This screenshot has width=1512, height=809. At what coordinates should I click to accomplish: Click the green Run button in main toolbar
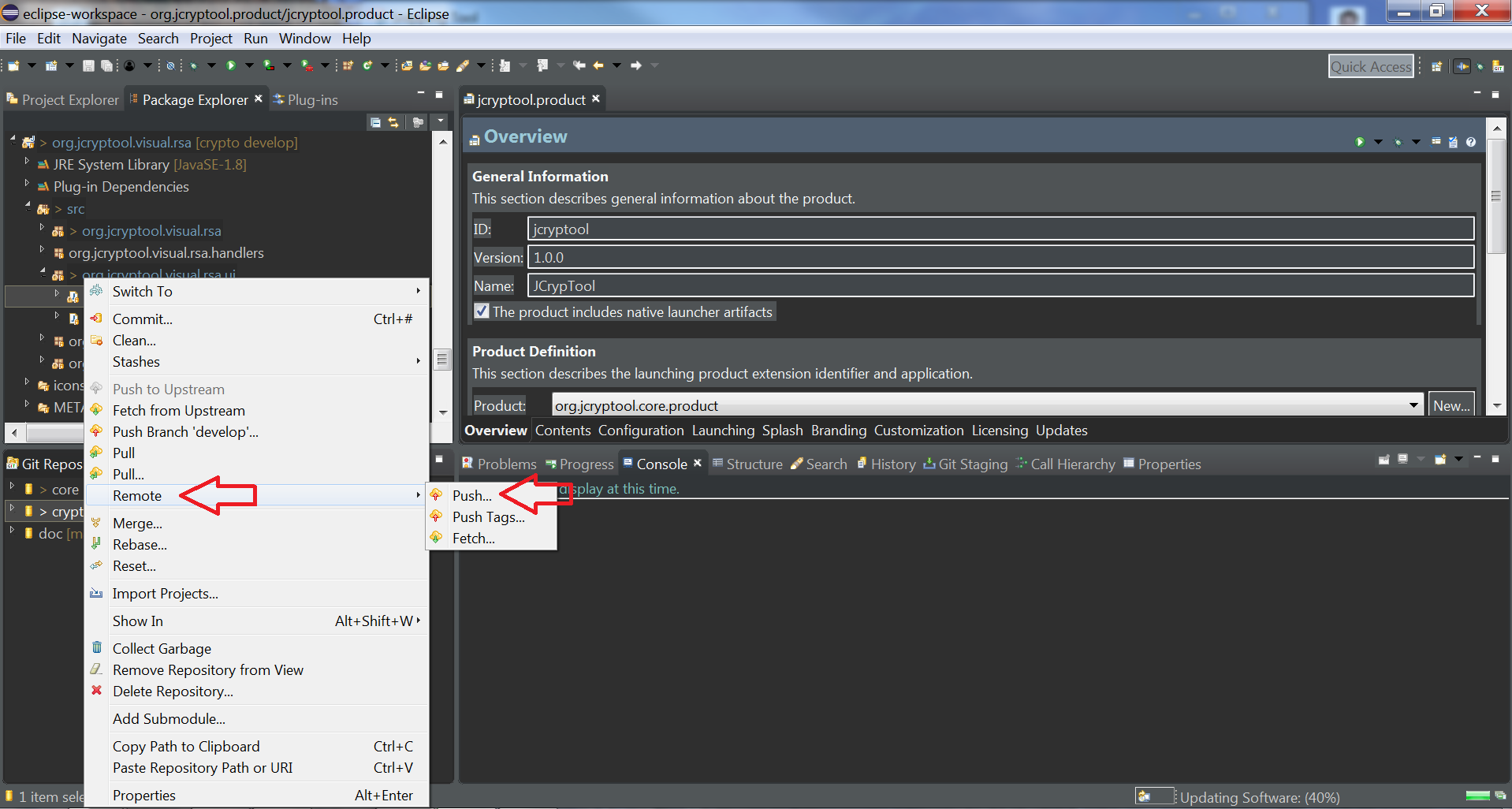tap(231, 65)
